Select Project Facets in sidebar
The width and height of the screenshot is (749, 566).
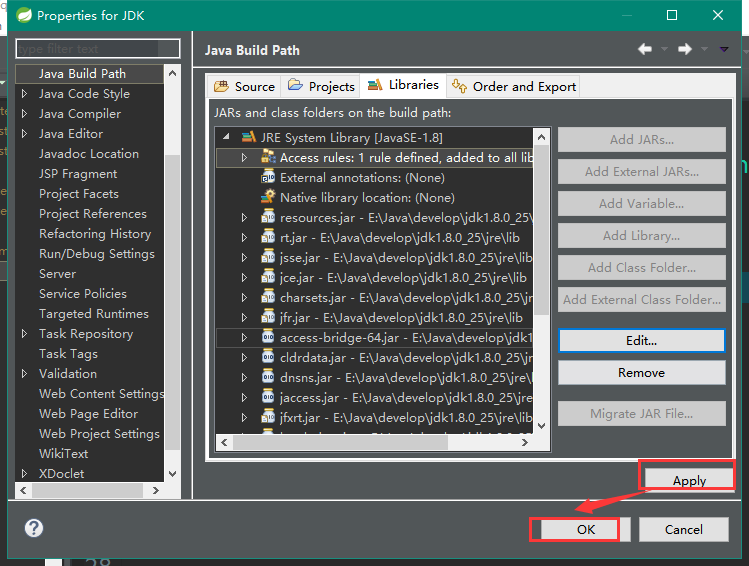pyautogui.click(x=79, y=193)
